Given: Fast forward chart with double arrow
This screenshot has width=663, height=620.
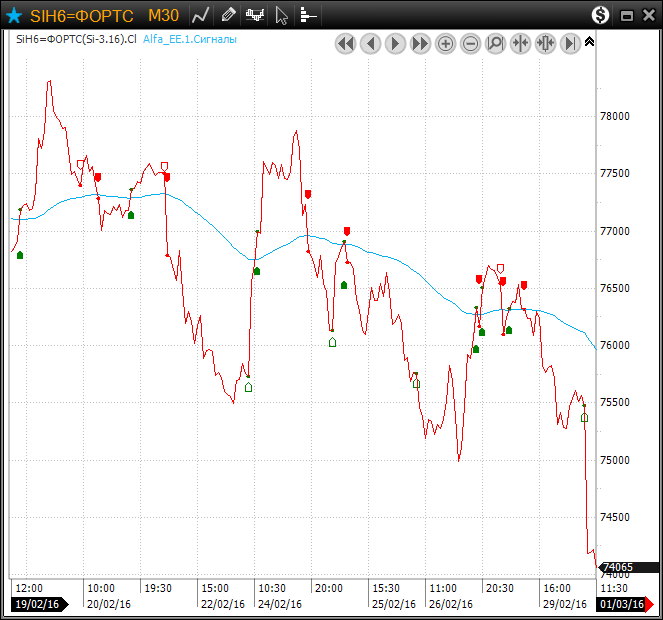Looking at the screenshot, I should [420, 43].
